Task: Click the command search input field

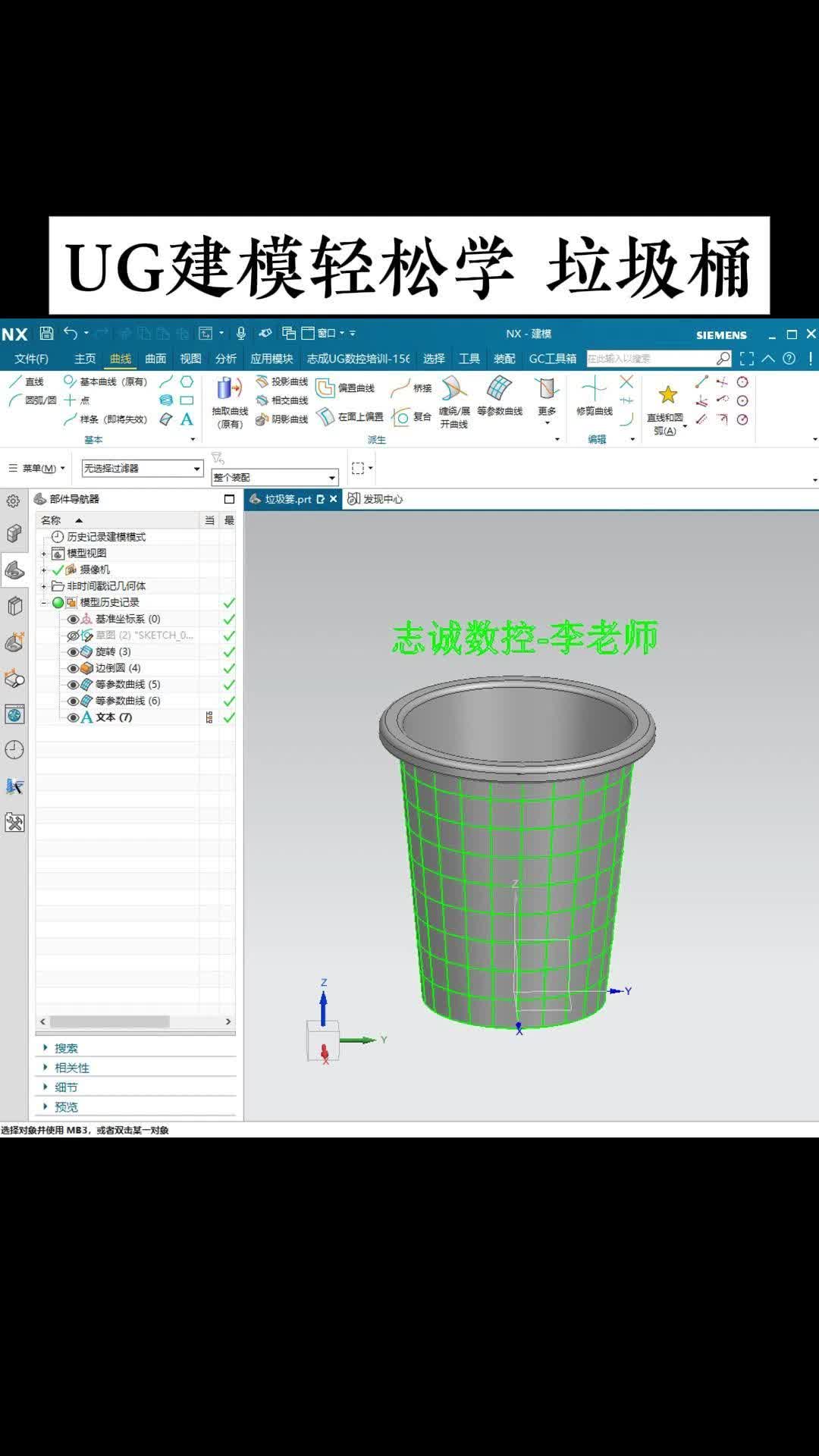Action: click(x=651, y=359)
